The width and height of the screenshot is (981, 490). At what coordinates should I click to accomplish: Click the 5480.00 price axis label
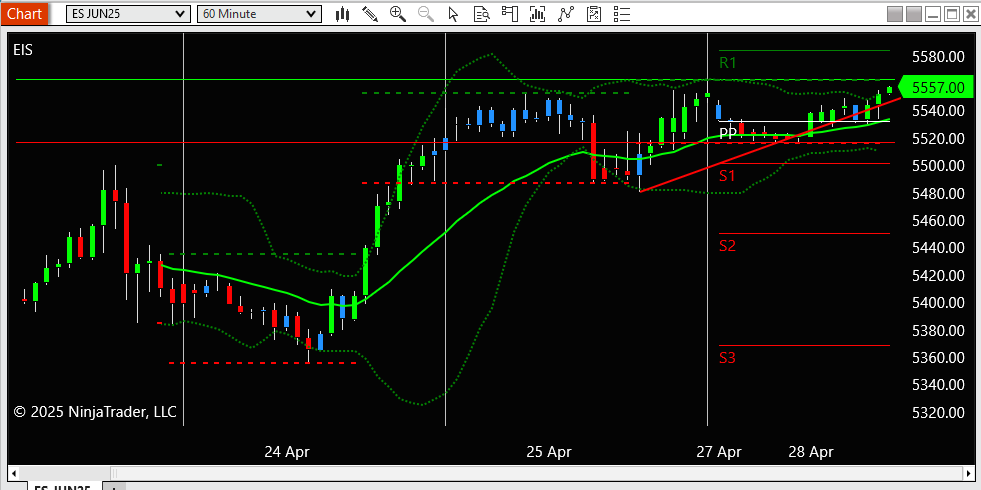pos(938,193)
